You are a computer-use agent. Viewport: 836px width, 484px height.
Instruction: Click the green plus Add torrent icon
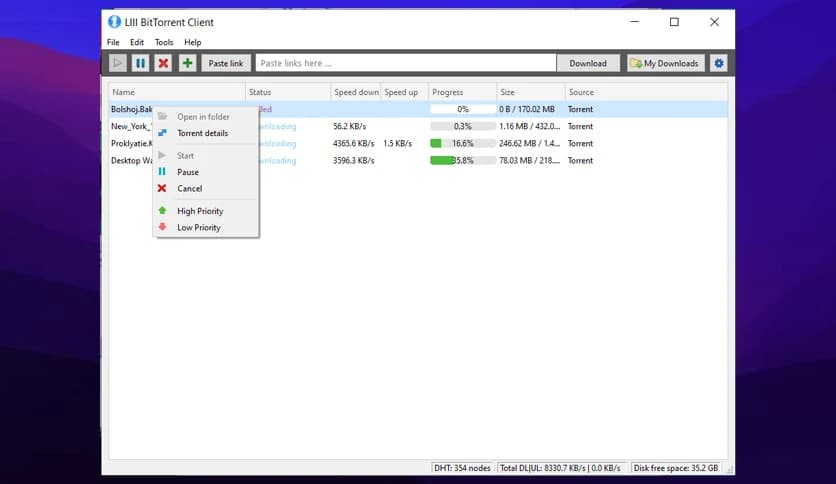187,63
